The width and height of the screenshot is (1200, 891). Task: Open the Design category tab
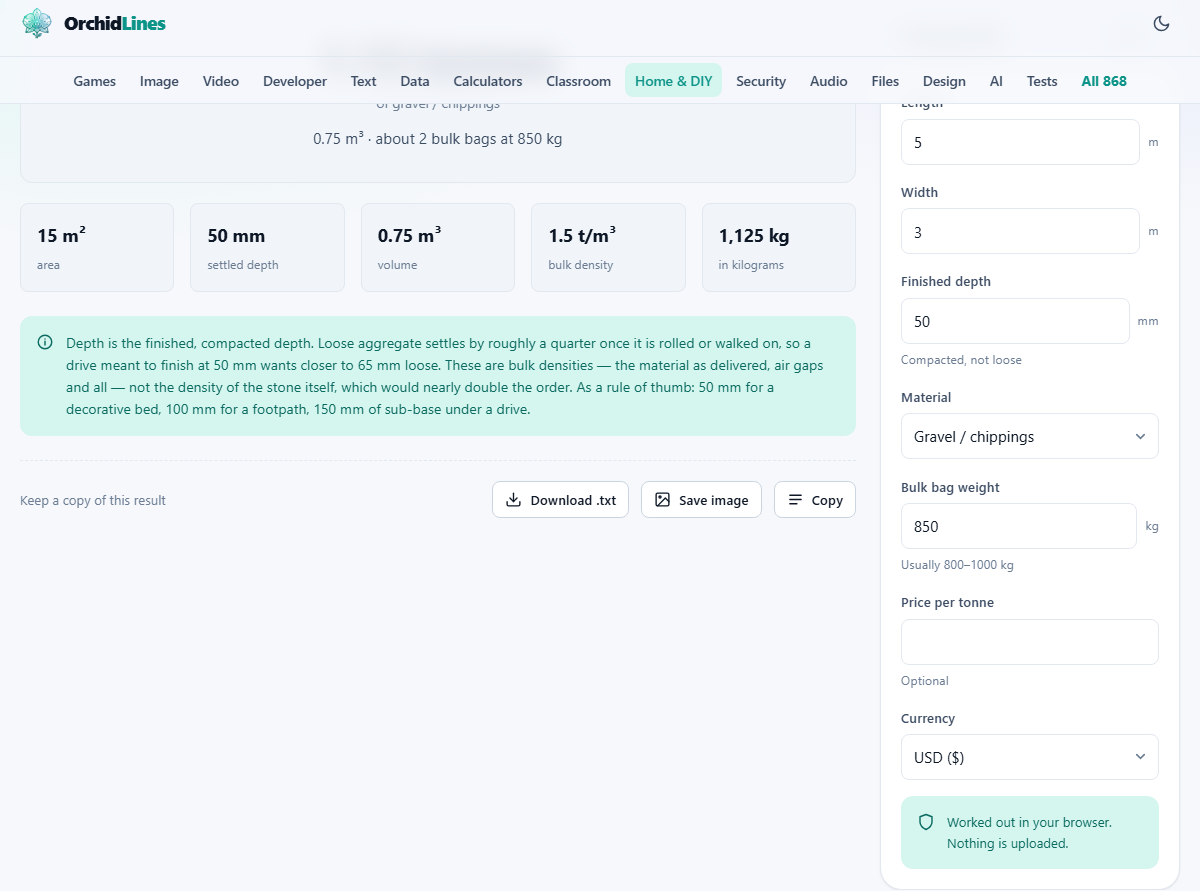pyautogui.click(x=944, y=81)
